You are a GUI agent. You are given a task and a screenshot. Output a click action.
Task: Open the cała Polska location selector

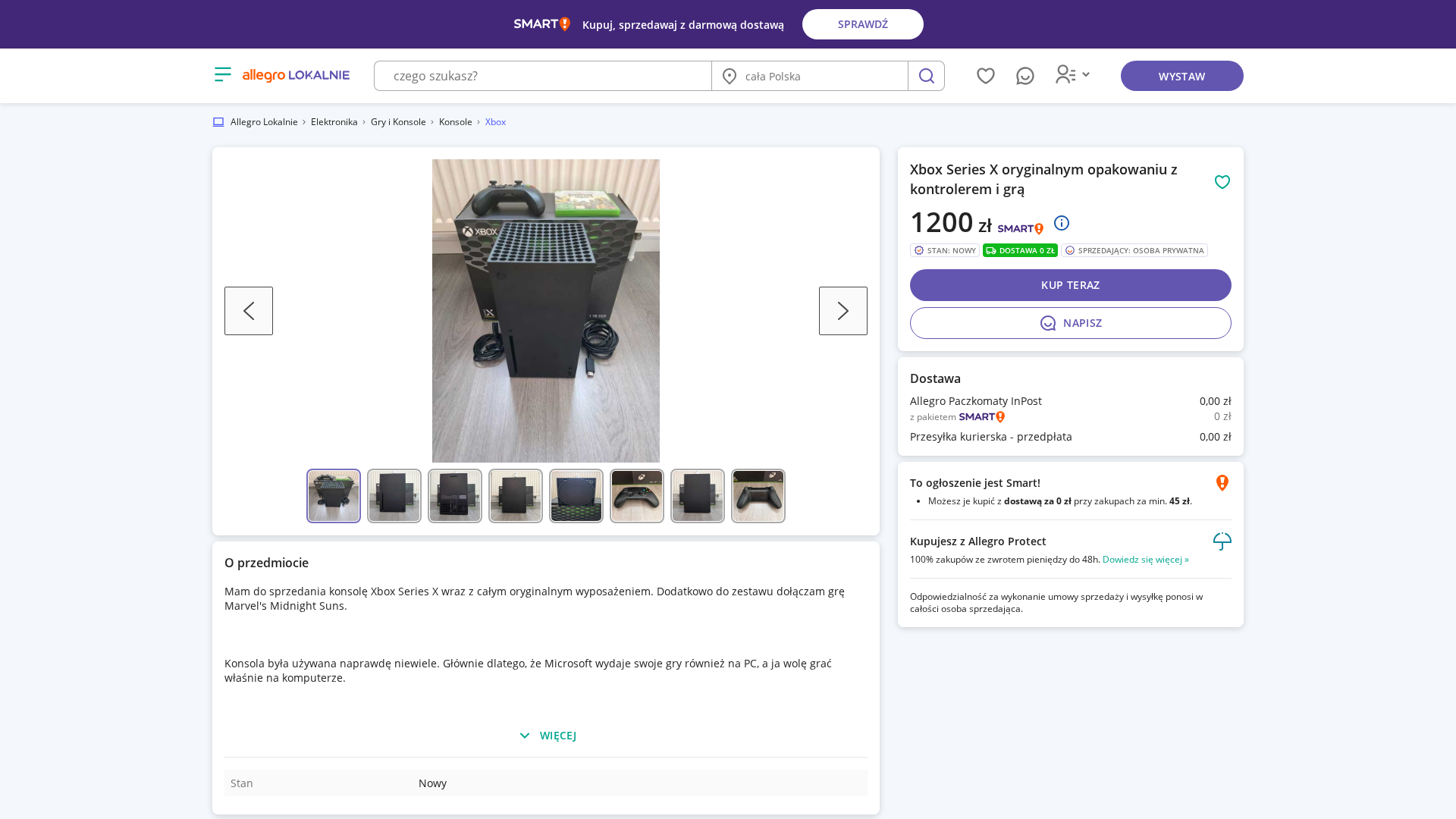(x=810, y=76)
